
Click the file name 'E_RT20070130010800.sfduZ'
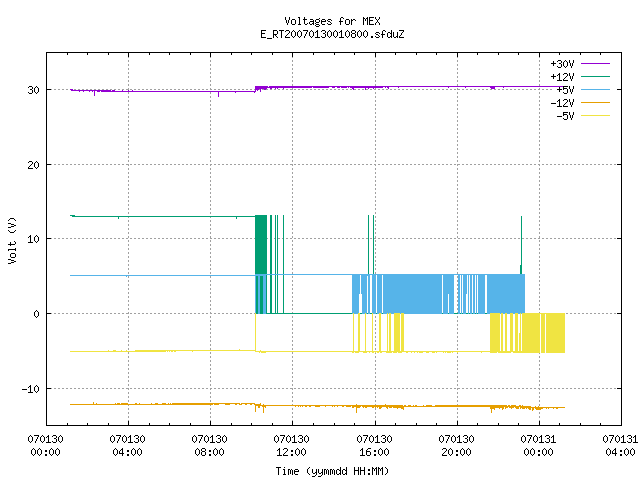point(332,34)
